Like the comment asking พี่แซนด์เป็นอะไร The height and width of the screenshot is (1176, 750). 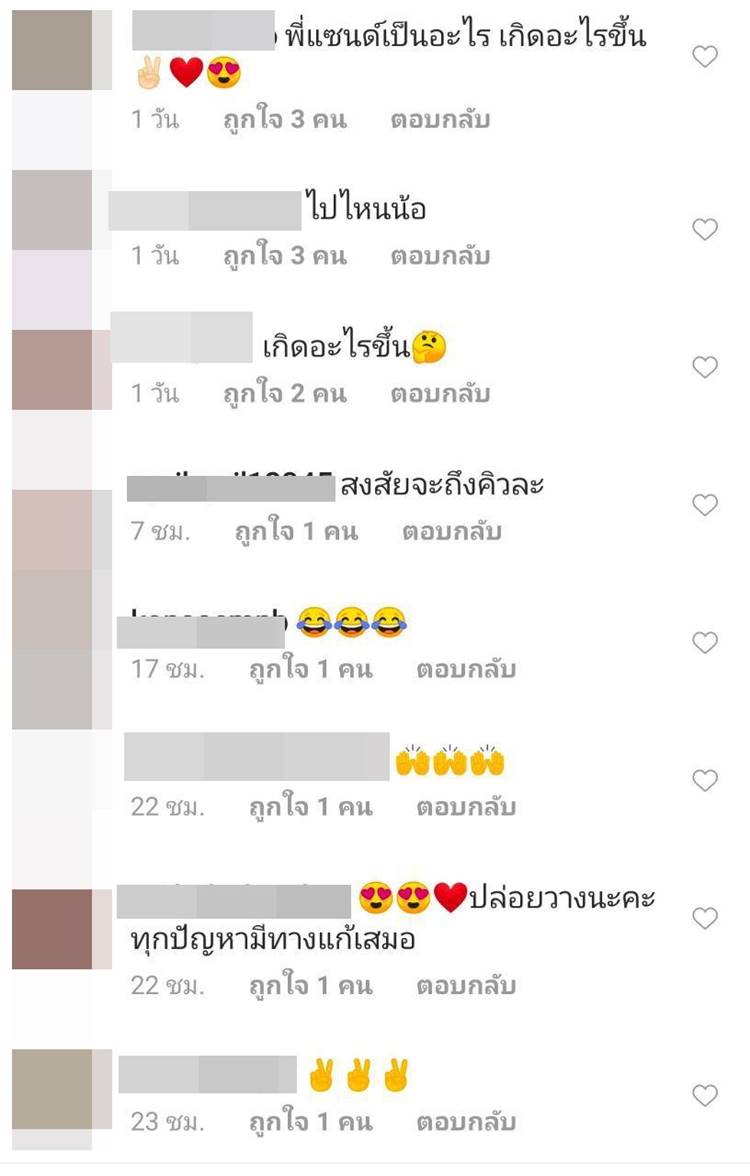tap(704, 56)
